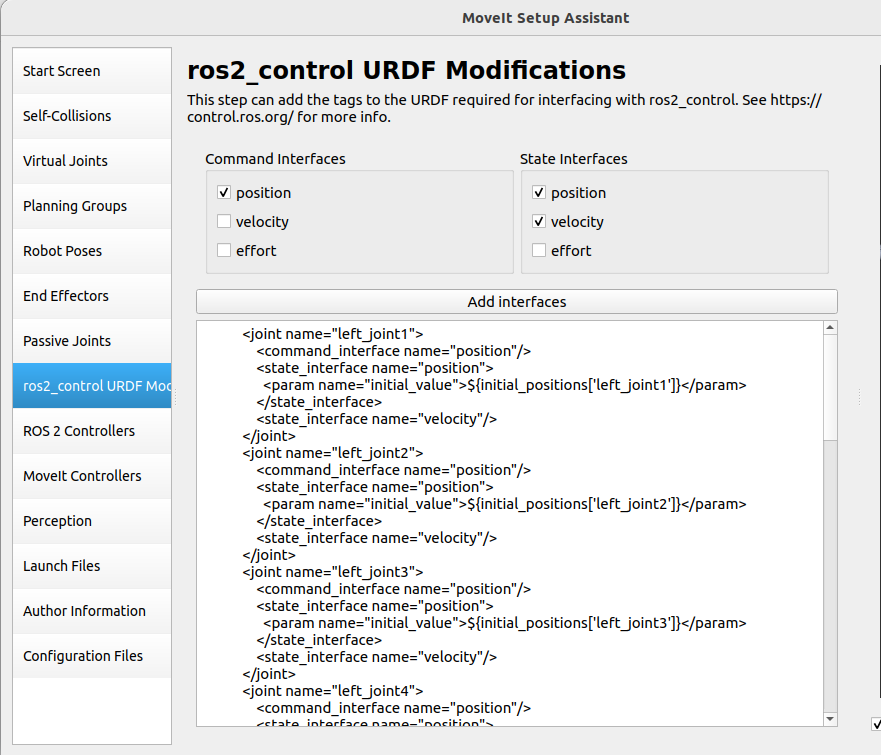Image resolution: width=881 pixels, height=755 pixels.
Task: Click the right-side splitter handle
Action: coord(860,398)
